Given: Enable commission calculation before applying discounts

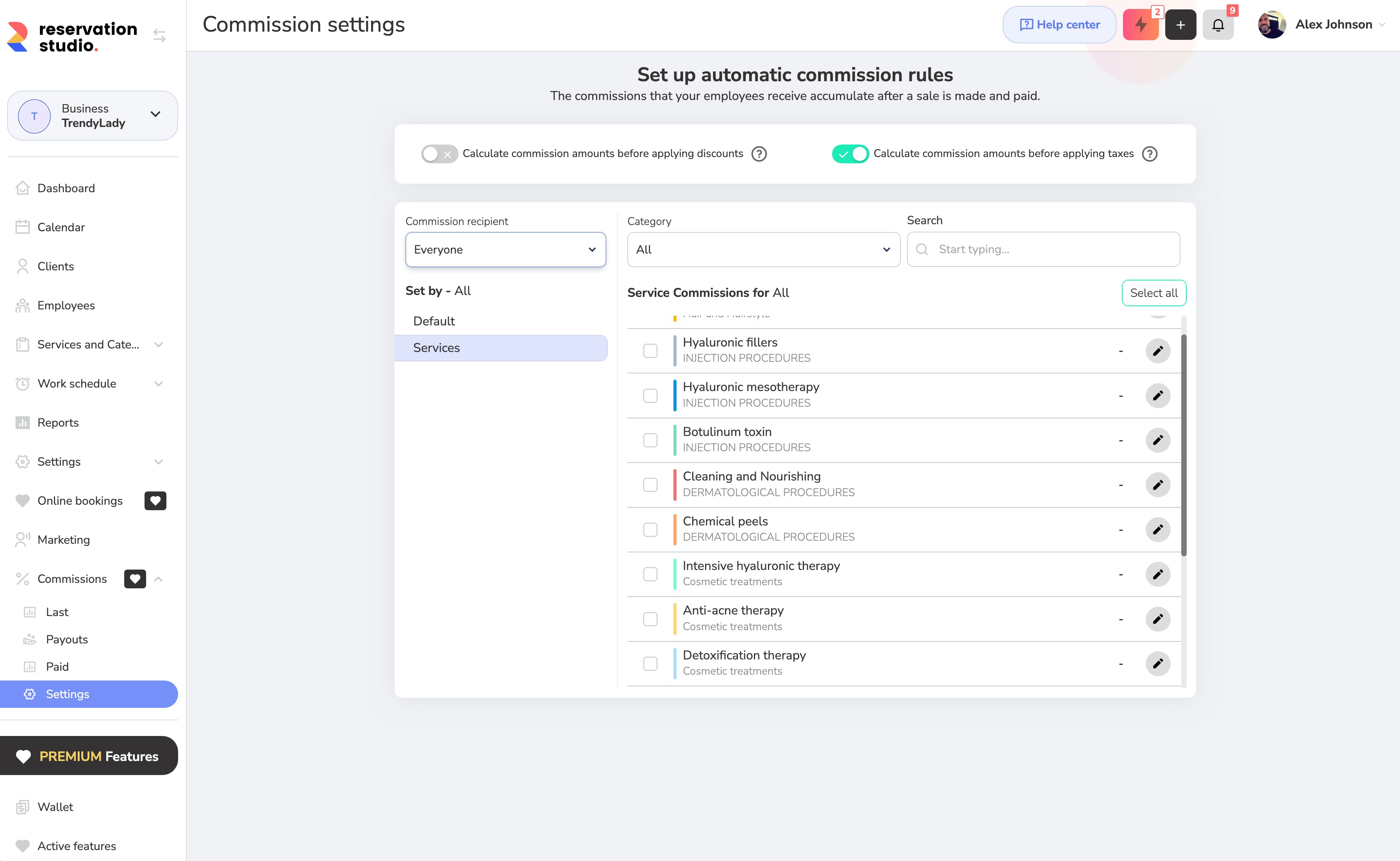Looking at the screenshot, I should (439, 154).
